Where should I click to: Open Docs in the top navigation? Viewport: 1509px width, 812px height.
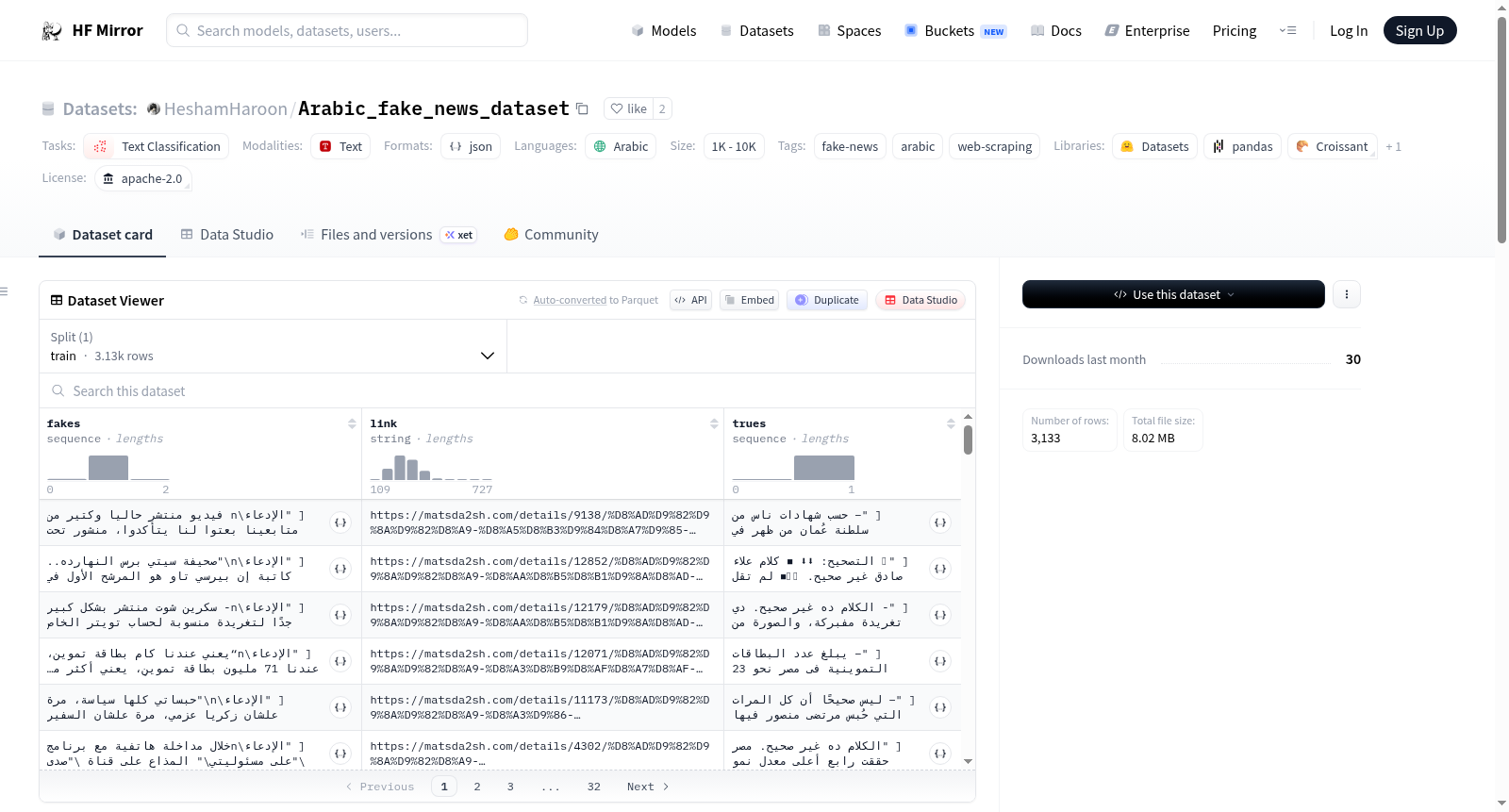point(1055,31)
